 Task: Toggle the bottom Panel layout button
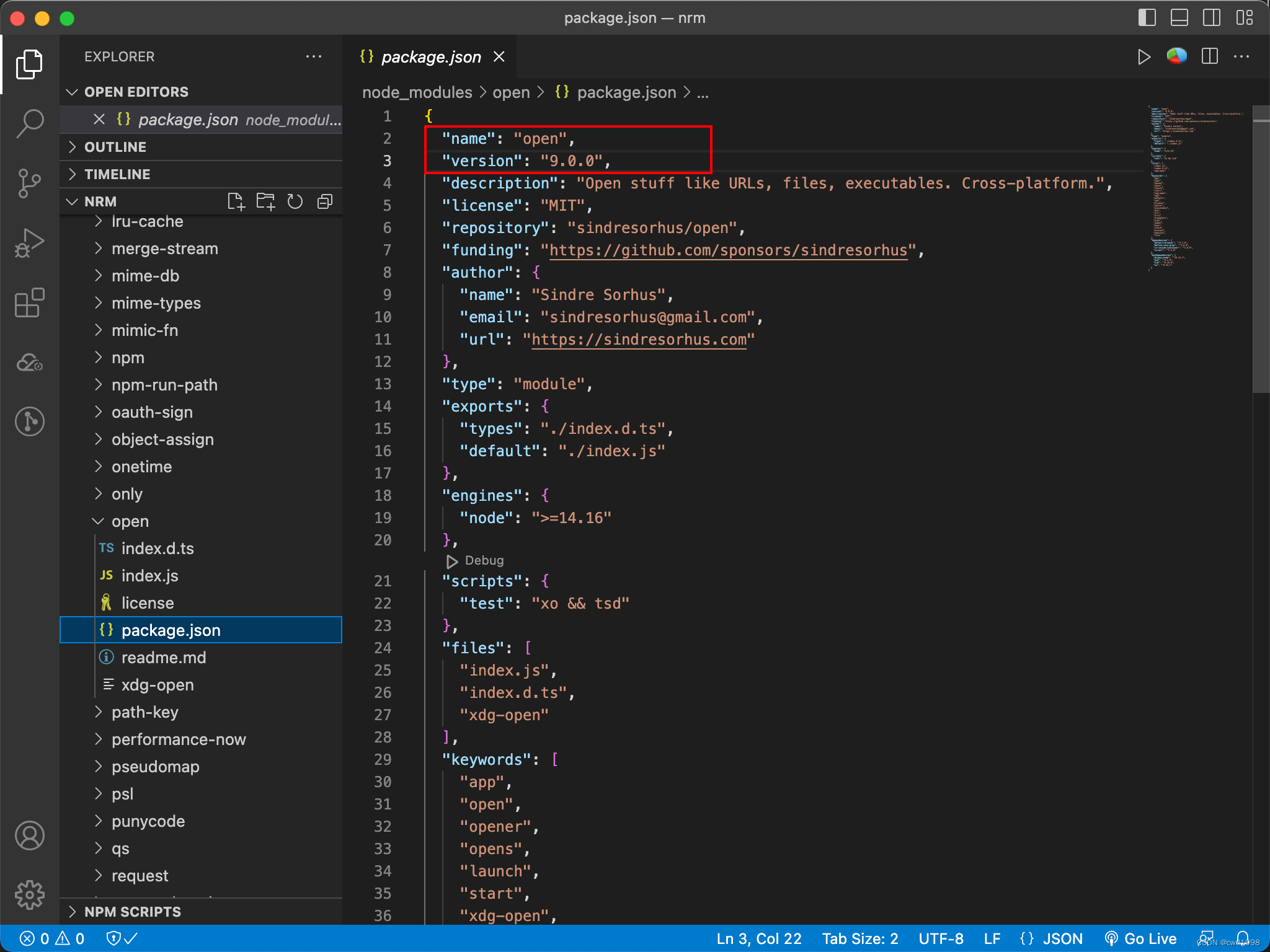click(x=1179, y=17)
